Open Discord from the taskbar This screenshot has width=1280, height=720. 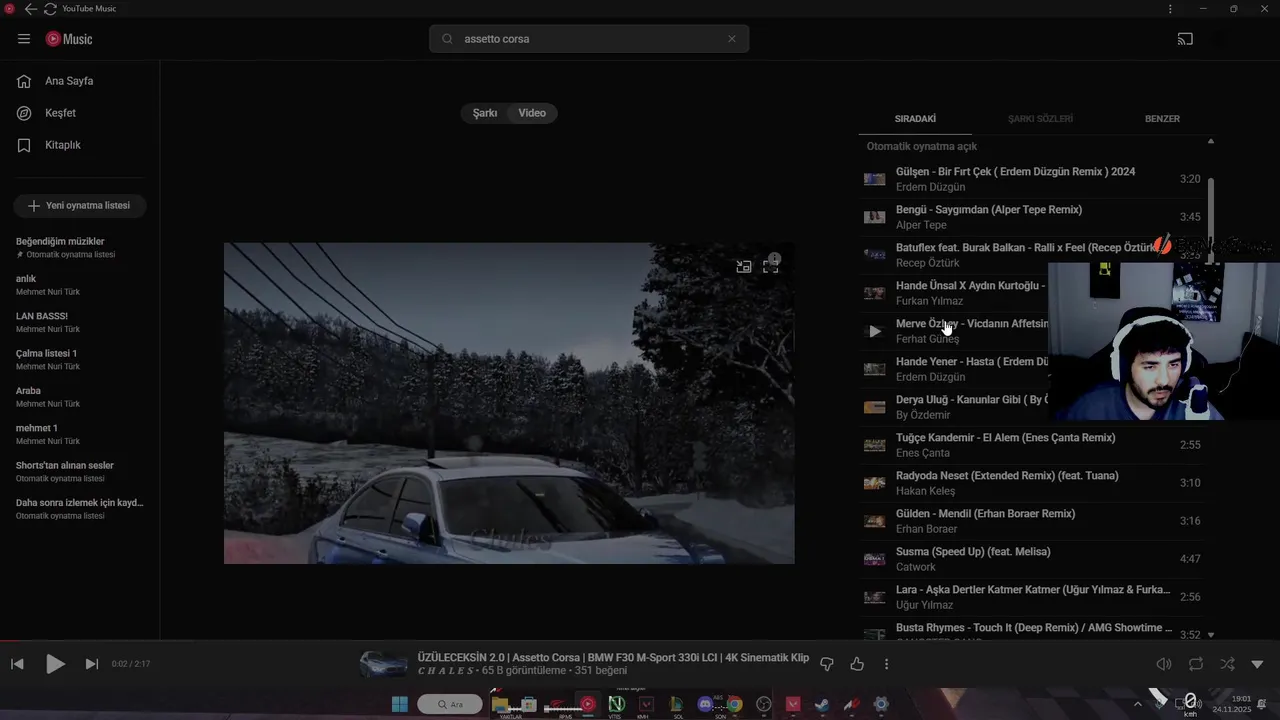click(705, 704)
